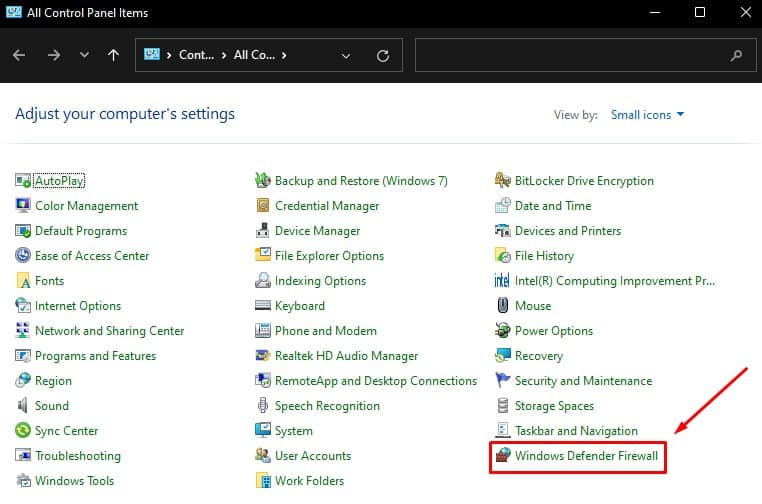This screenshot has height=504, width=762.
Task: Open Programs and Features icon
Action: pos(23,356)
